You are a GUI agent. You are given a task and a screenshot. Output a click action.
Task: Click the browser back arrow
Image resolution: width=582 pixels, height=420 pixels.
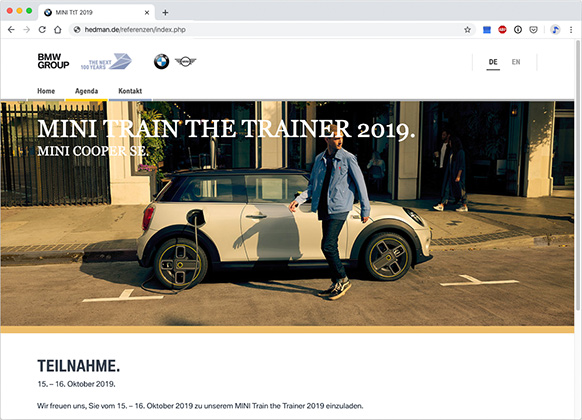point(11,30)
